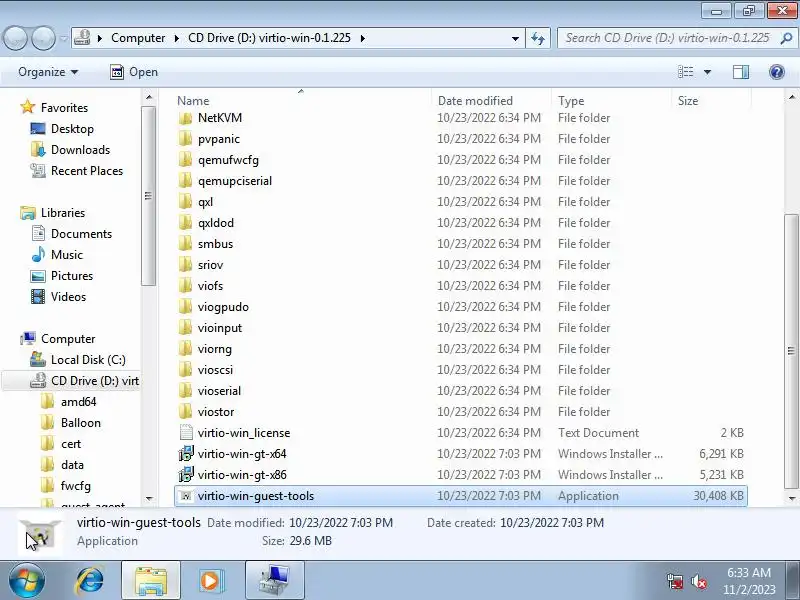
Task: Sort by the Size column header
Action: point(711,101)
